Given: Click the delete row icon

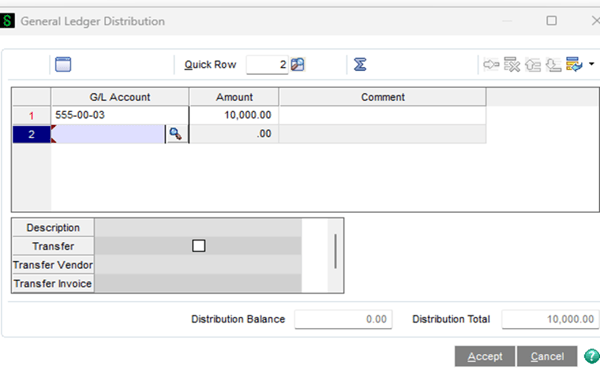Looking at the screenshot, I should (x=512, y=64).
